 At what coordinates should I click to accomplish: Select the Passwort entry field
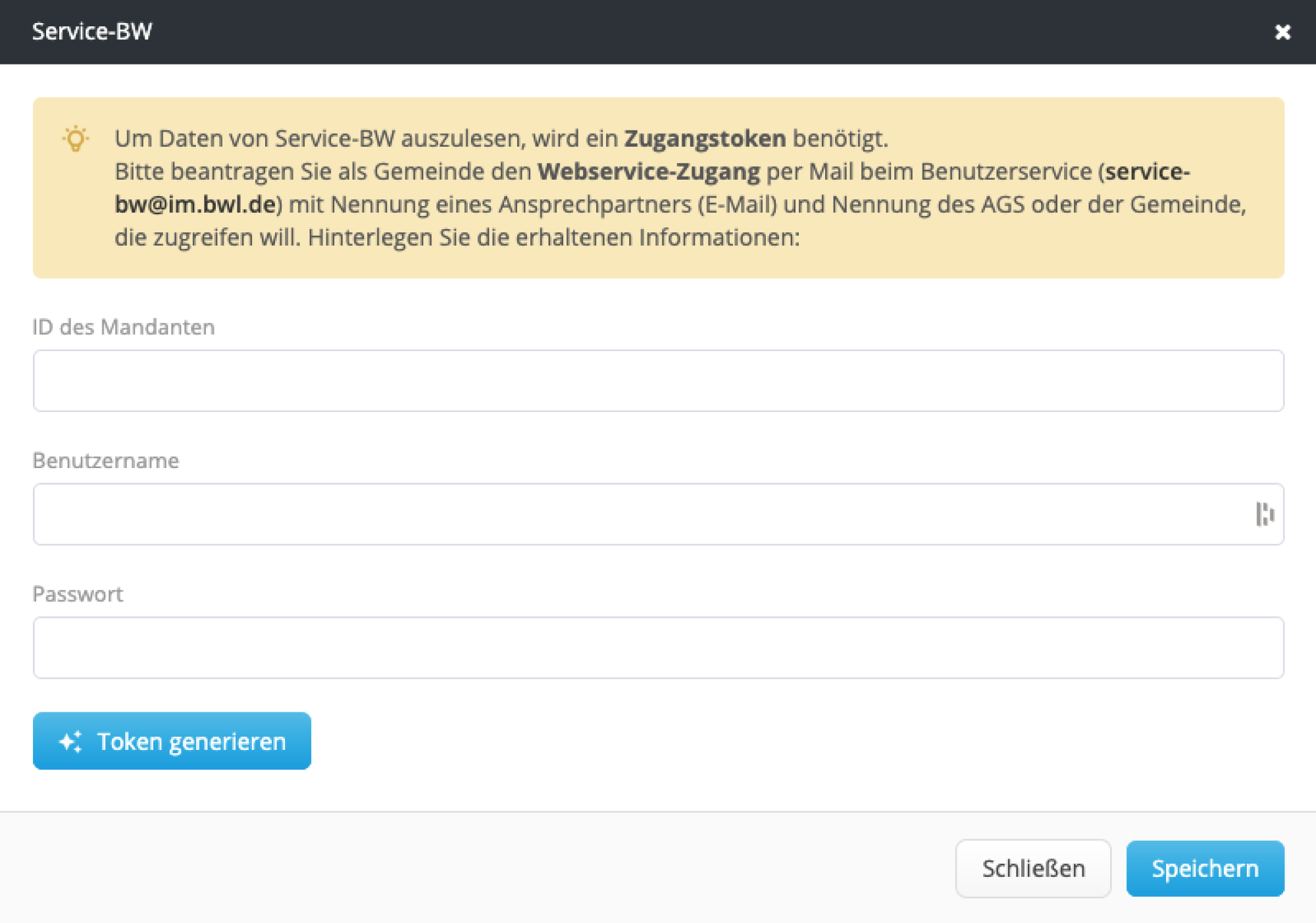(x=658, y=648)
